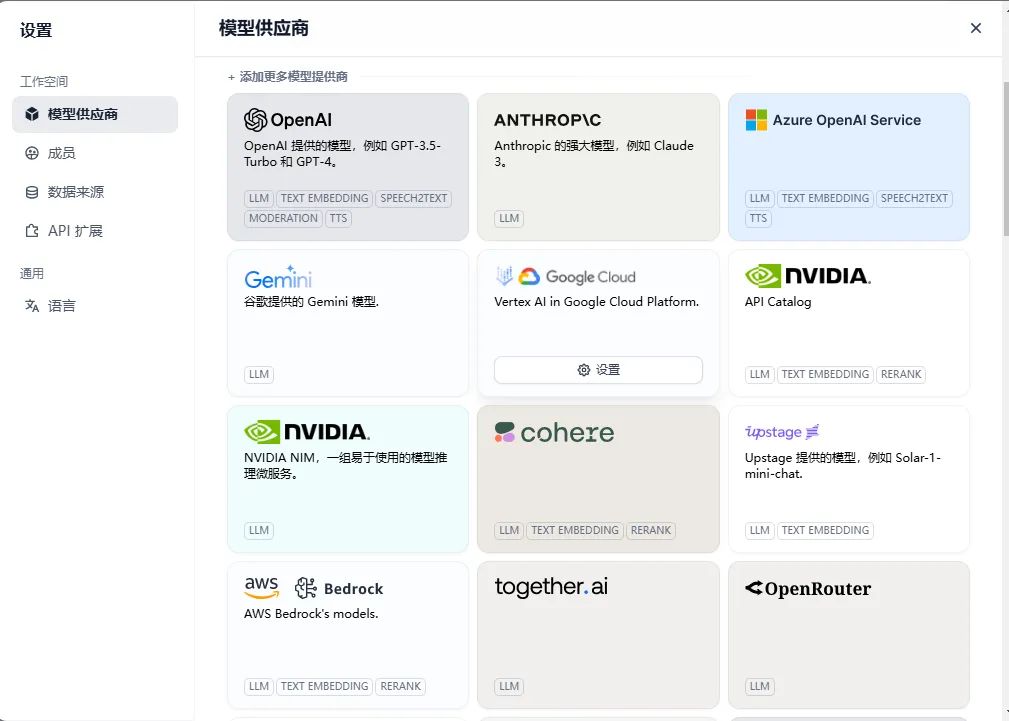Click the Gemini logo card
Viewport: 1009px width, 721px height.
[x=278, y=277]
